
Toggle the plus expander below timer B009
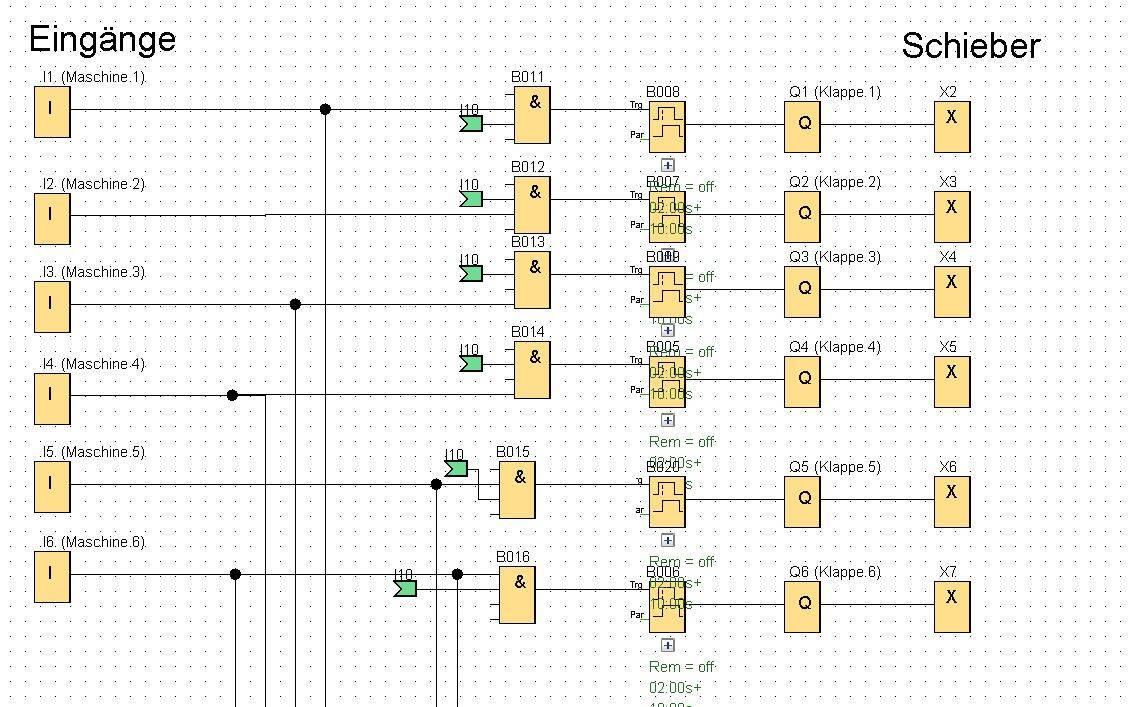[x=668, y=330]
